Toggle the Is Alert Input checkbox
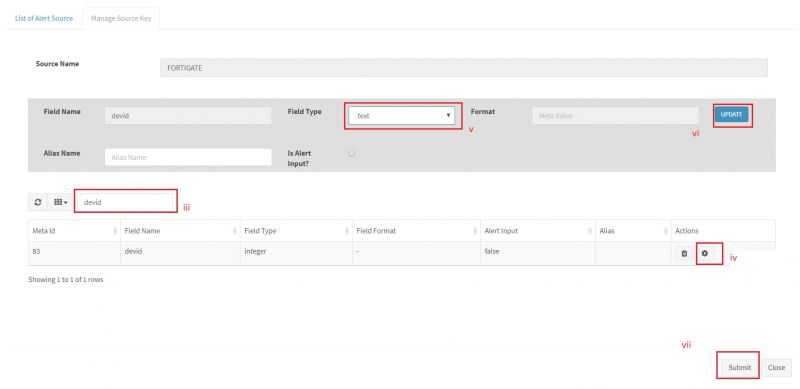 coord(352,153)
